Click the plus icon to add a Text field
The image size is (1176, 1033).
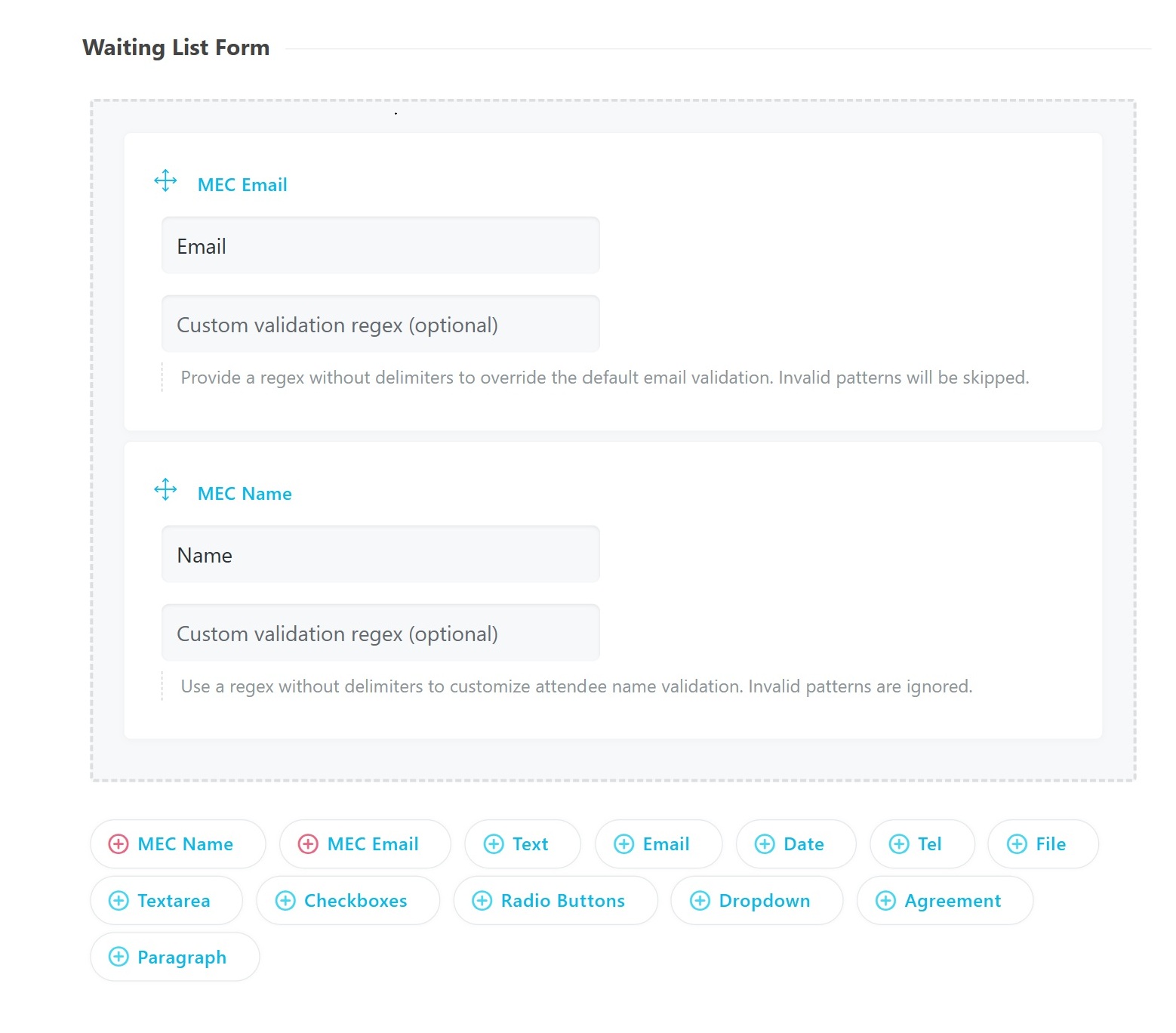coord(494,844)
